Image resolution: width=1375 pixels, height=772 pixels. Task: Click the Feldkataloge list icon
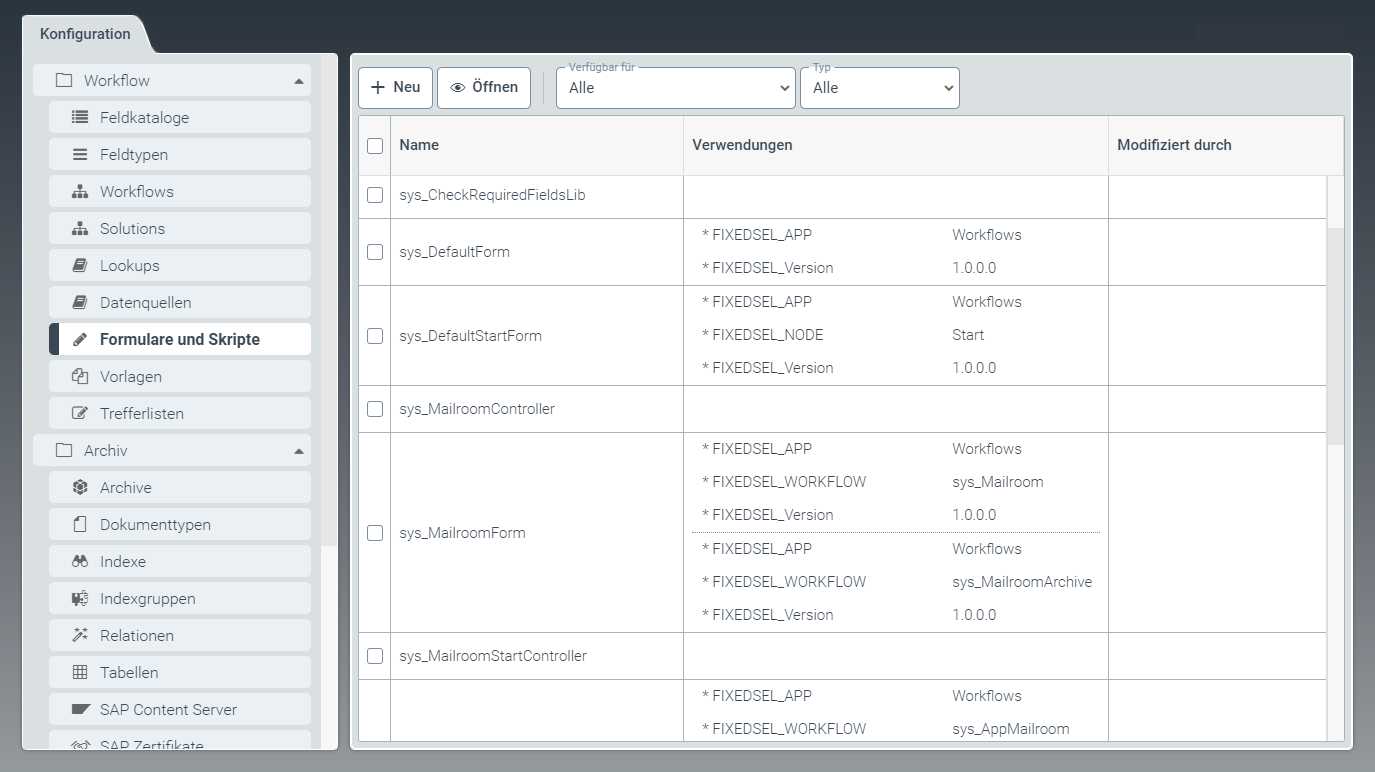pos(80,117)
